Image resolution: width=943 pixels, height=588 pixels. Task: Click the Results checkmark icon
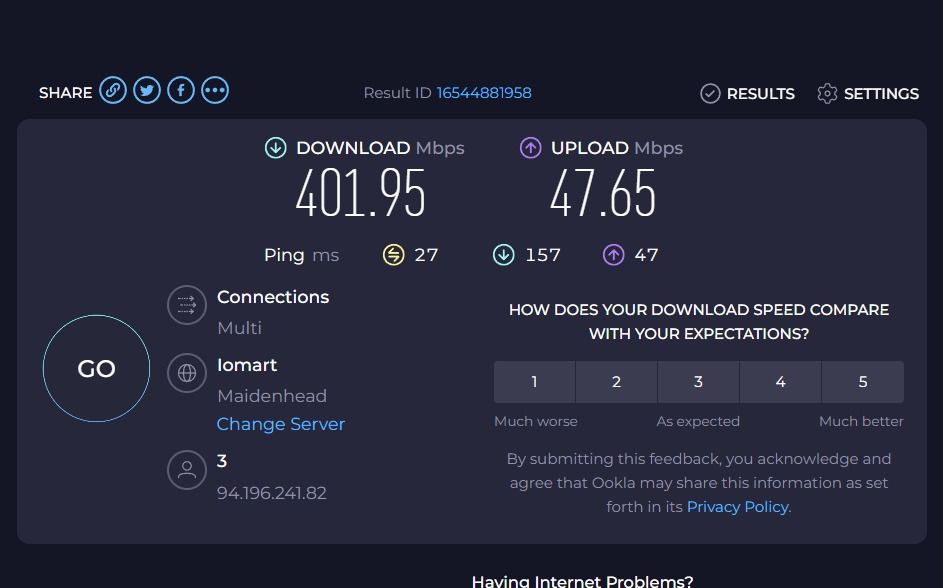[710, 93]
